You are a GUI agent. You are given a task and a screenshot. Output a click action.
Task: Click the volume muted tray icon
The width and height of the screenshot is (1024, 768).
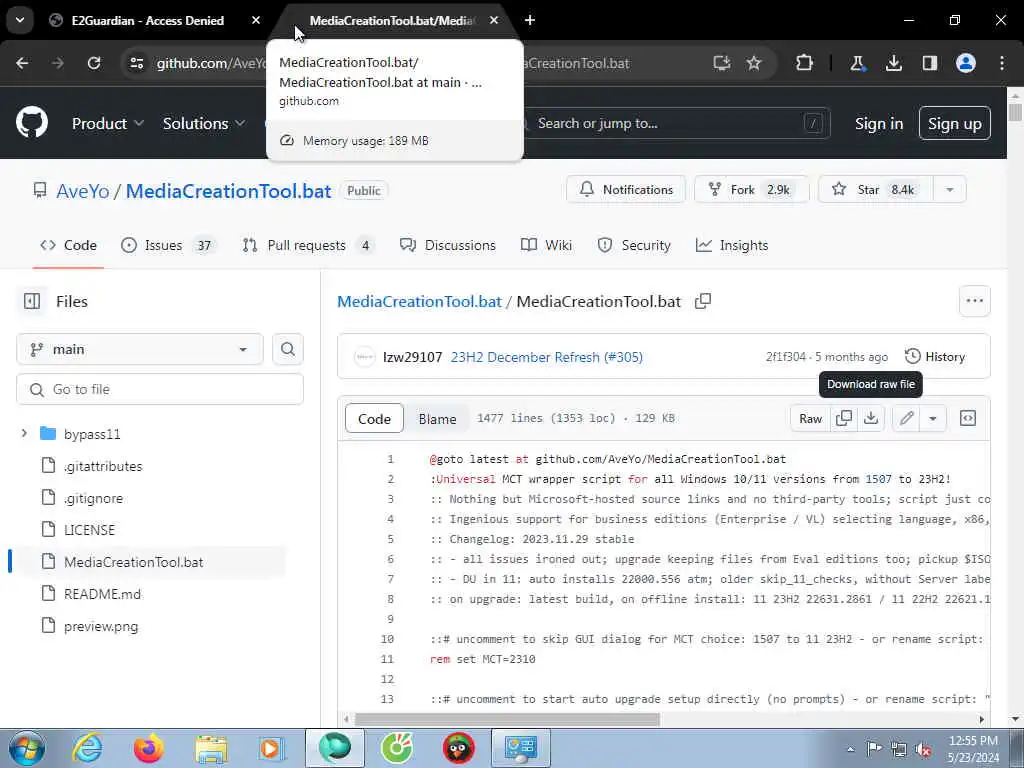point(923,749)
